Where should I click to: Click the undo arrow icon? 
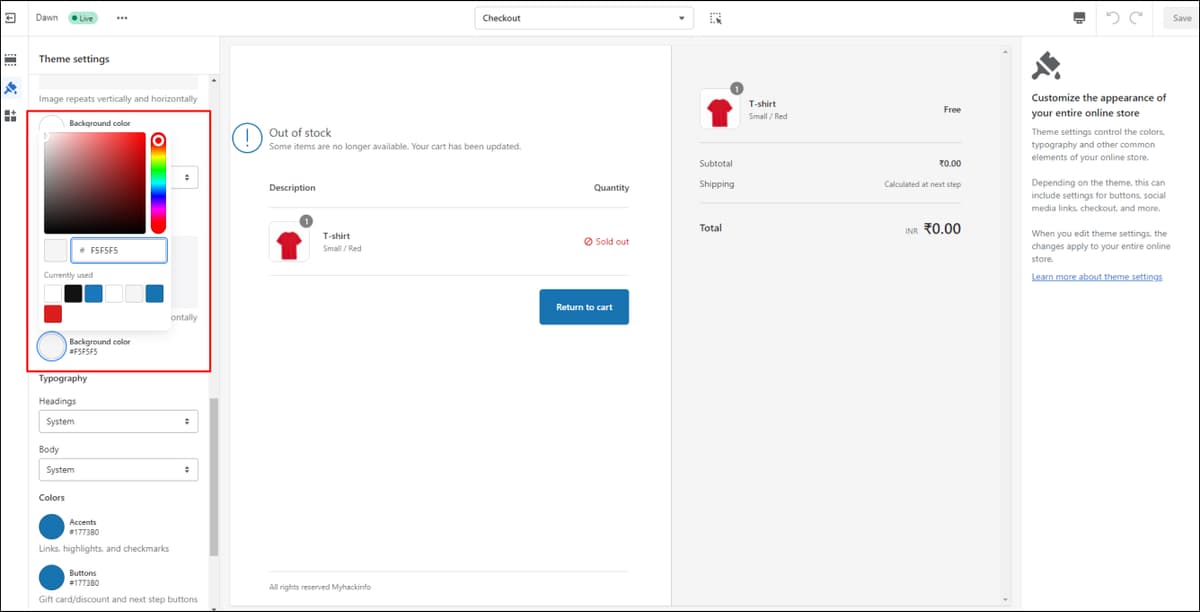coord(1113,18)
